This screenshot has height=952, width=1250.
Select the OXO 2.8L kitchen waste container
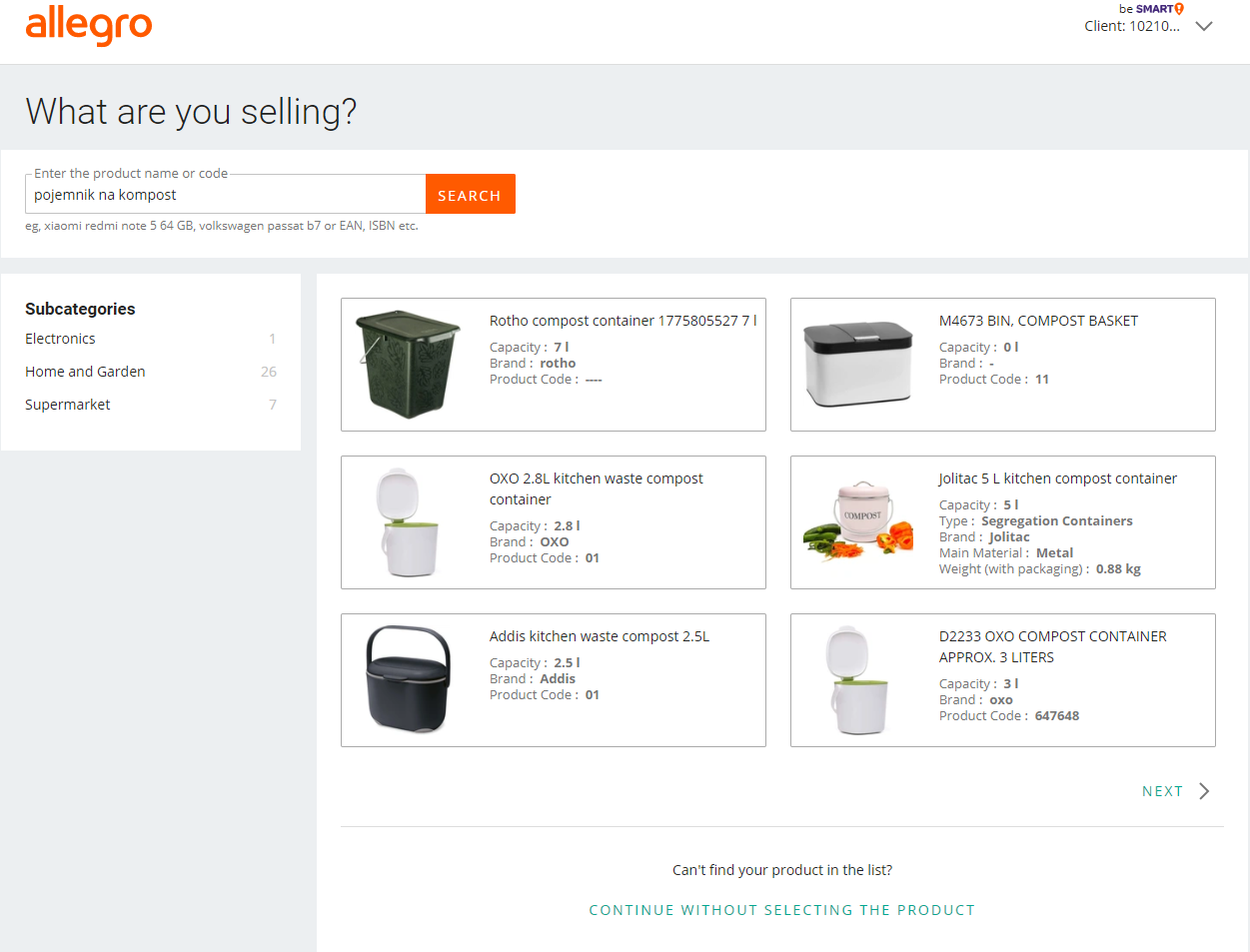coord(553,522)
